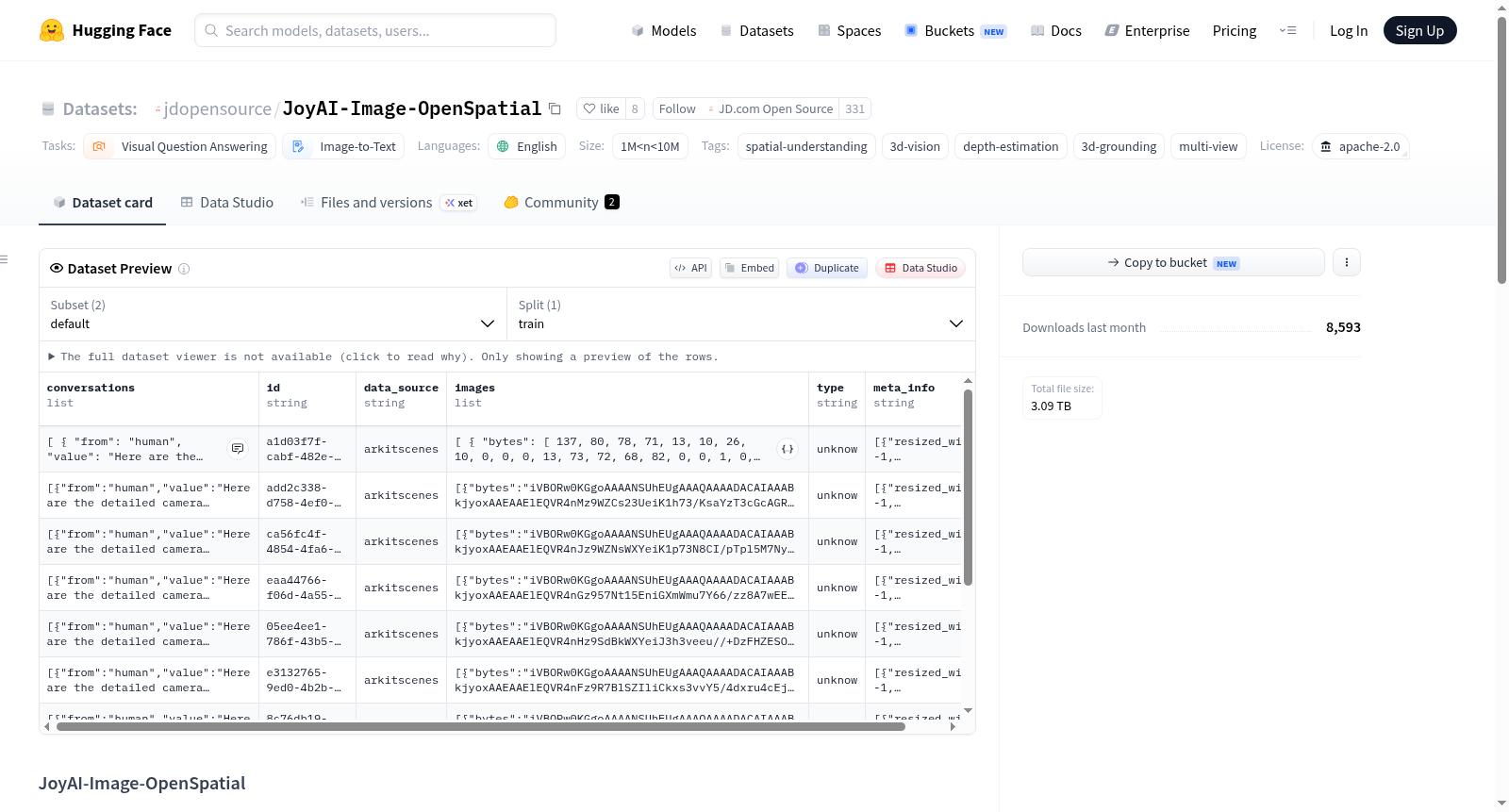The width and height of the screenshot is (1509, 812).
Task: Open info icon next to Dataset Preview
Action: pos(184,269)
